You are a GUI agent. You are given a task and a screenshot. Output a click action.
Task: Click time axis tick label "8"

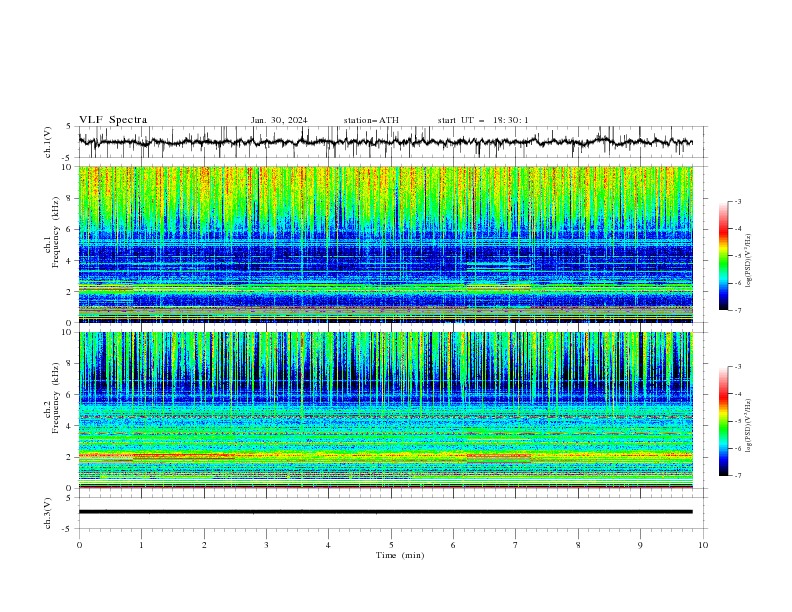tap(578, 545)
